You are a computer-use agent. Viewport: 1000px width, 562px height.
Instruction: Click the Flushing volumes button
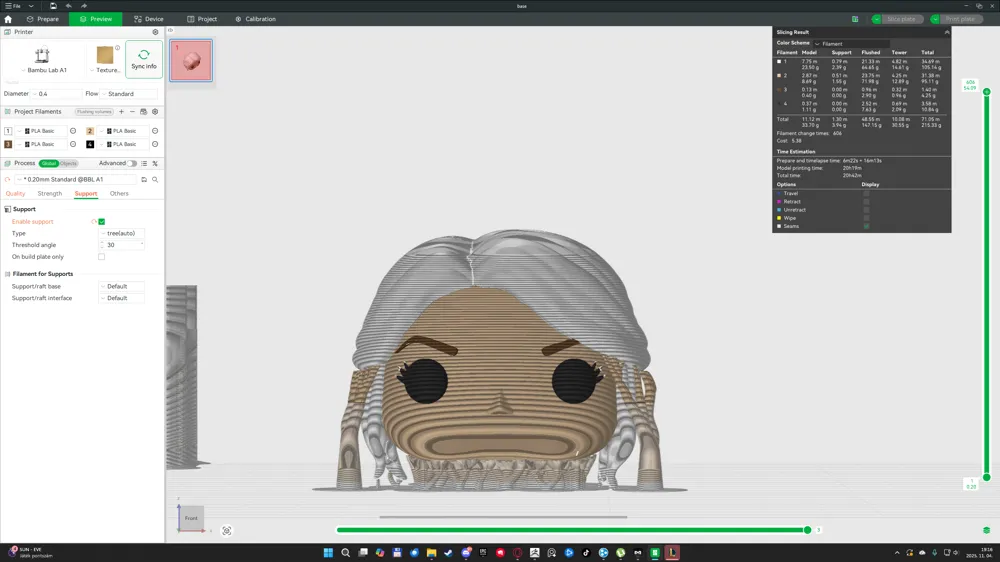[94, 112]
